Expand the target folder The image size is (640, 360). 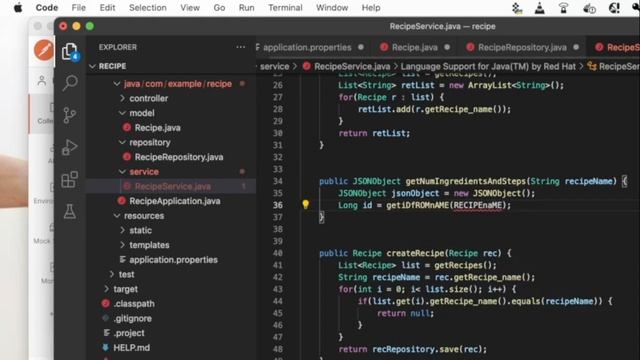(x=107, y=289)
